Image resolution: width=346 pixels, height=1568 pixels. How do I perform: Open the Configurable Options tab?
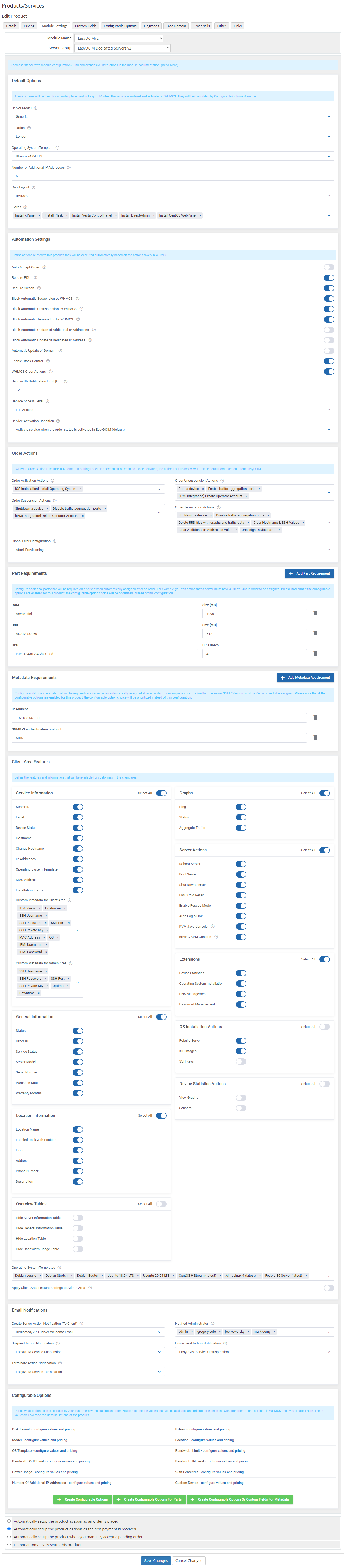(x=120, y=26)
